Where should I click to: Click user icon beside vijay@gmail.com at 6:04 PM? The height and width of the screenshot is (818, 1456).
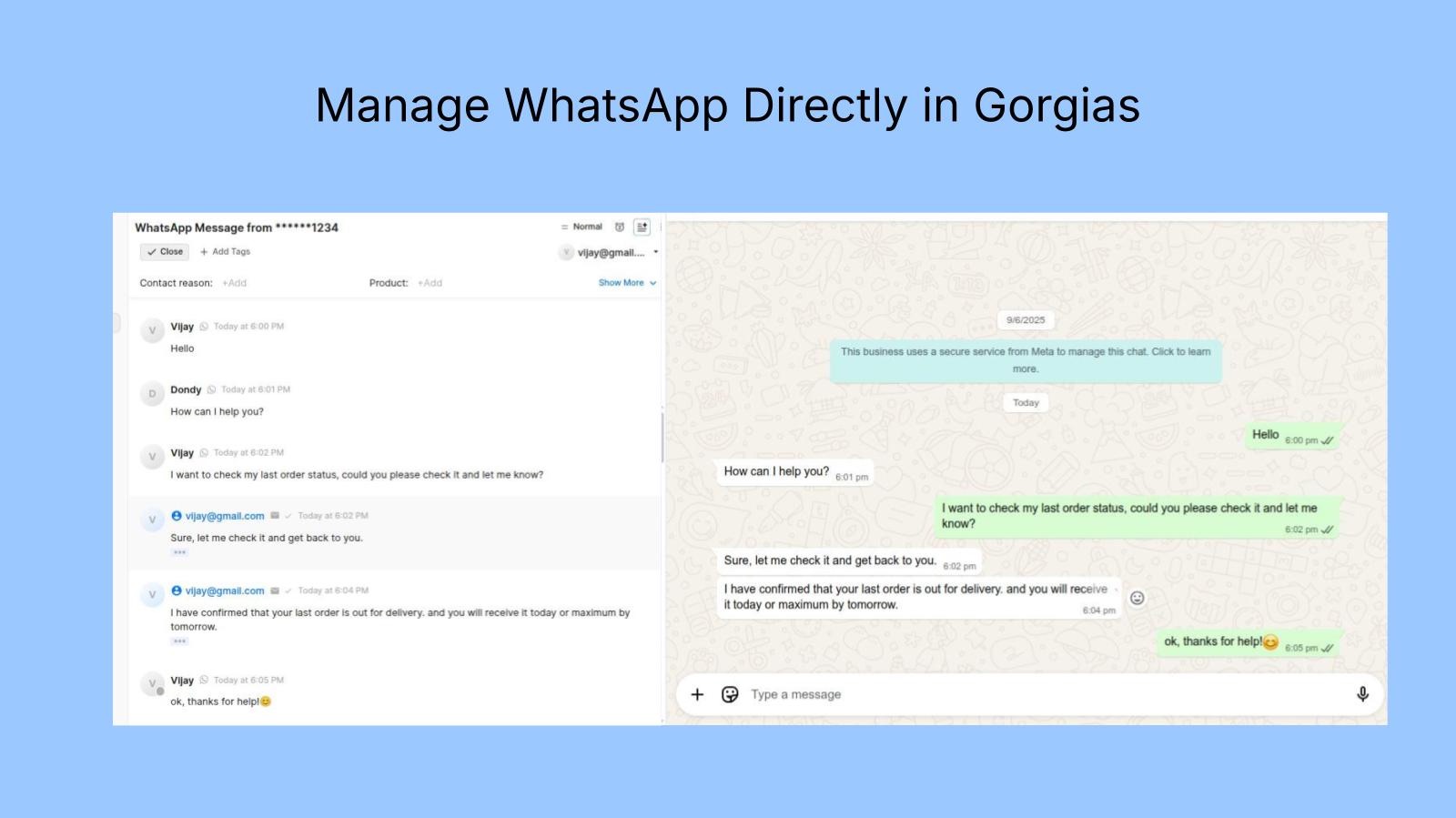pos(177,591)
